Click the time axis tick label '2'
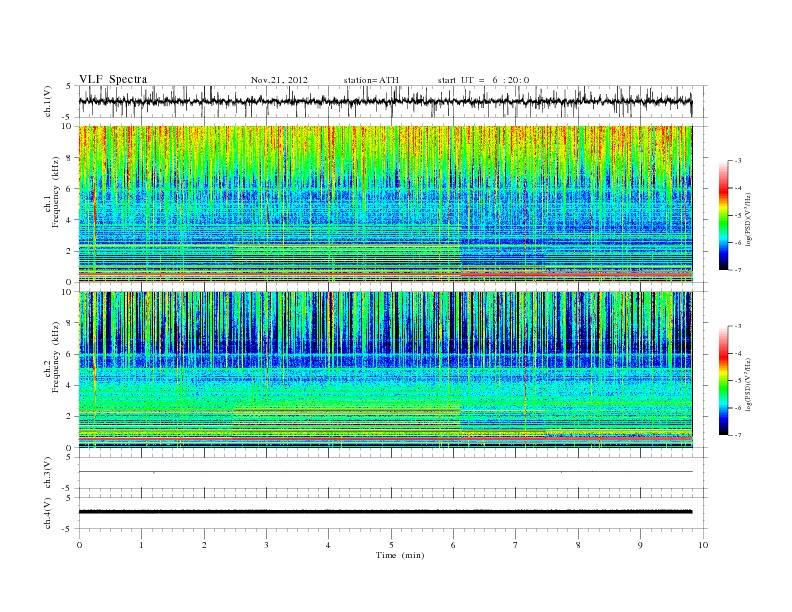 [204, 545]
